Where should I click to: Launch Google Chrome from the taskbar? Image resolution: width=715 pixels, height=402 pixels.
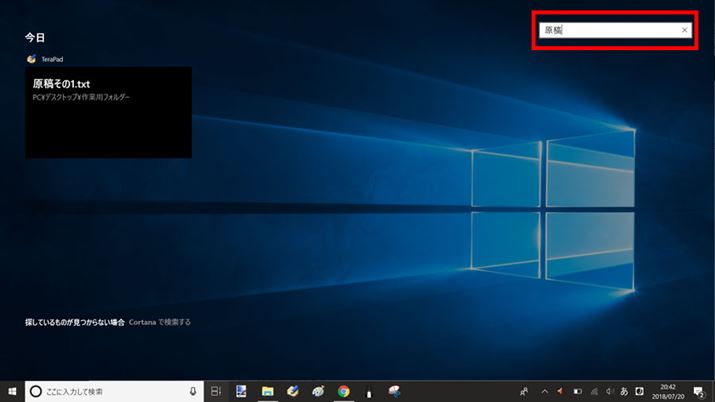click(343, 391)
